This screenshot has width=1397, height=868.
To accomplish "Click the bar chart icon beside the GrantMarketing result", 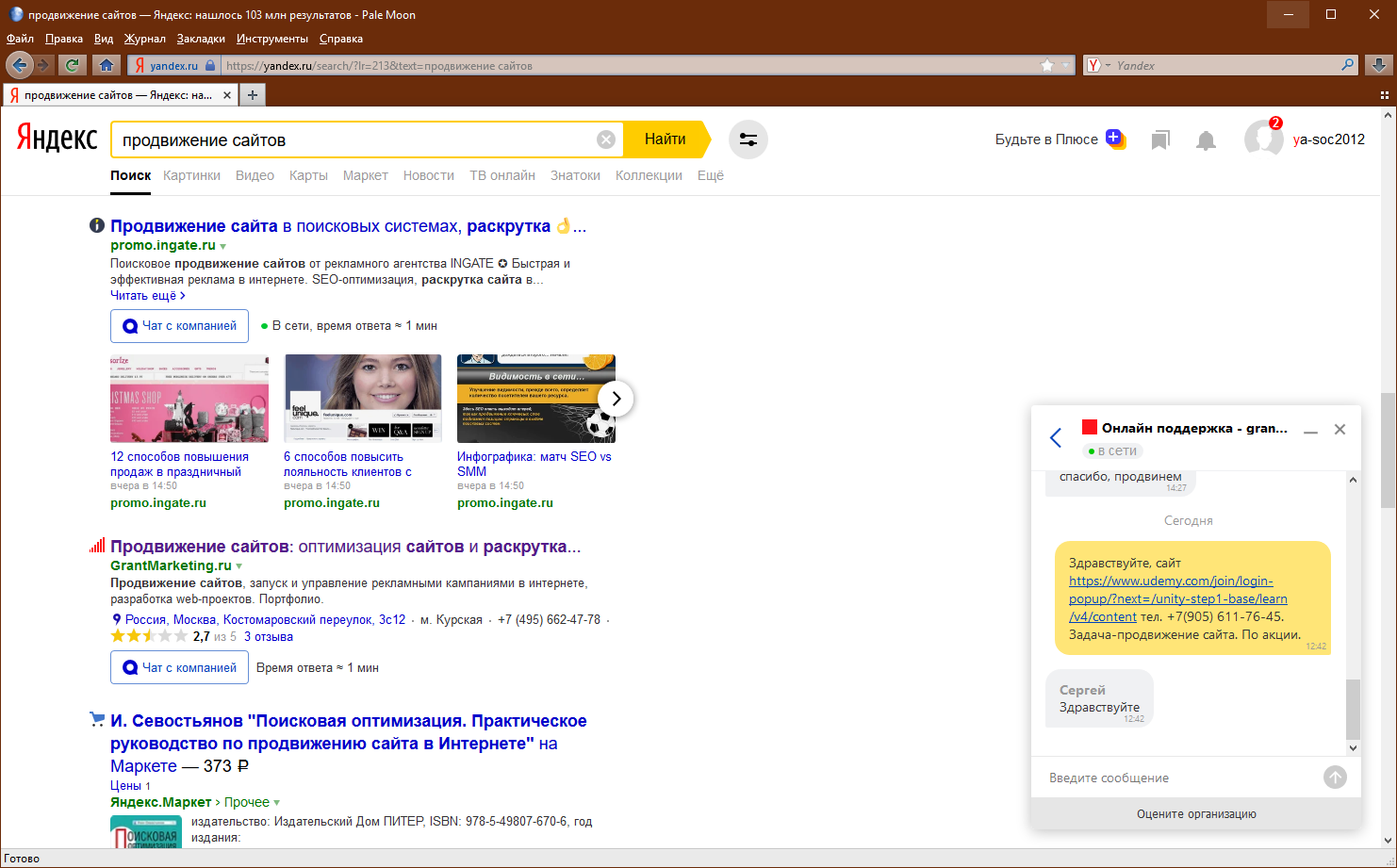I will [x=97, y=546].
